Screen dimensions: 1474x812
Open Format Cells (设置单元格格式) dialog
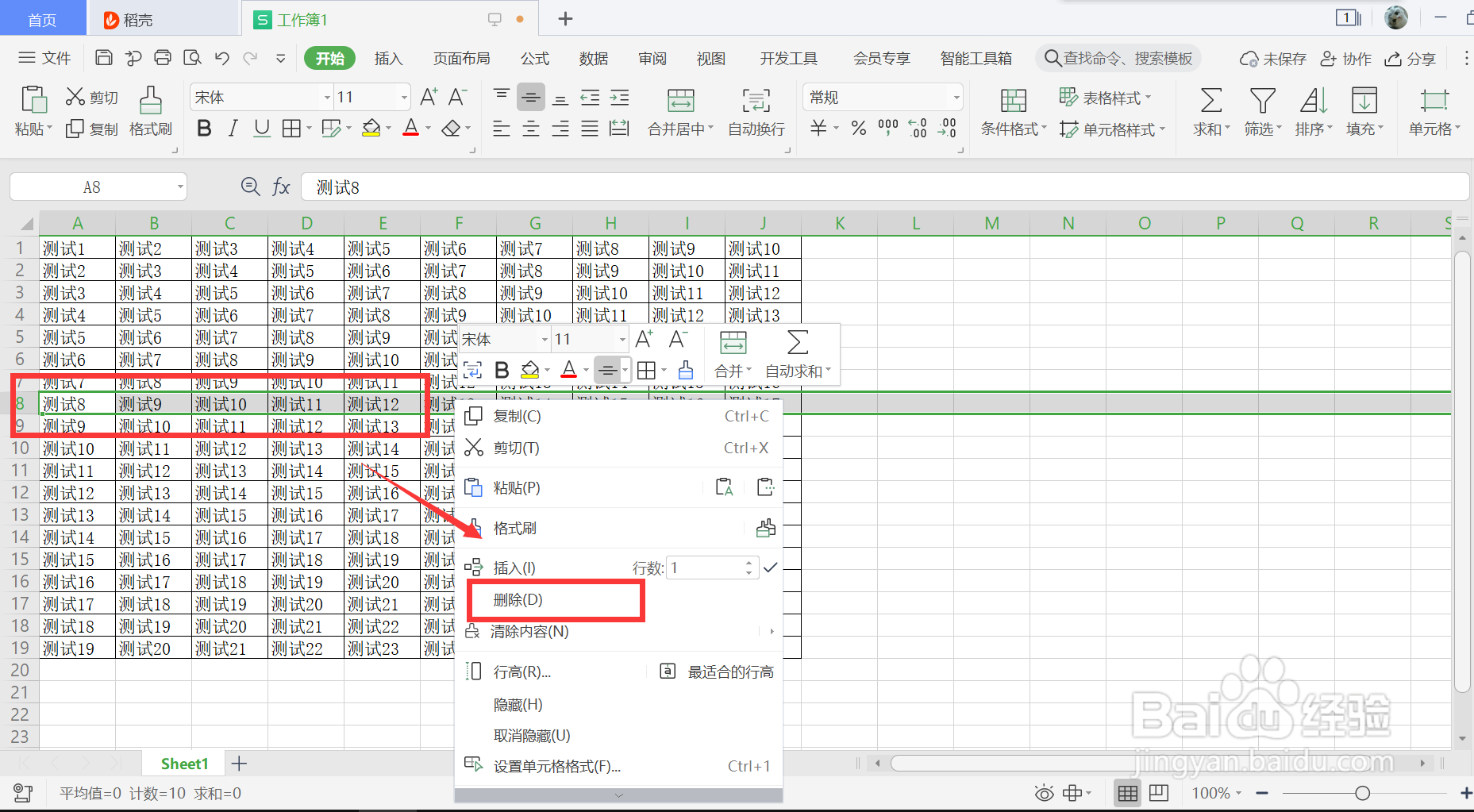pyautogui.click(x=618, y=766)
